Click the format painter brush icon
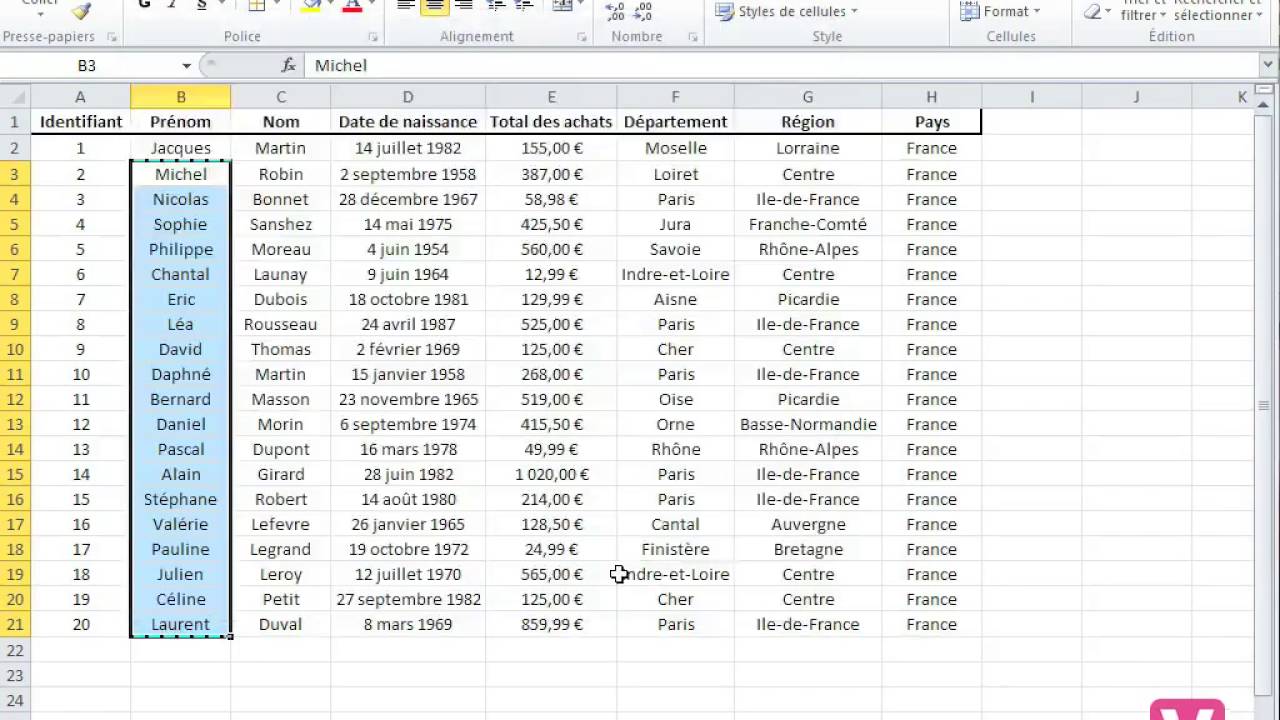The height and width of the screenshot is (720, 1280). (x=81, y=9)
